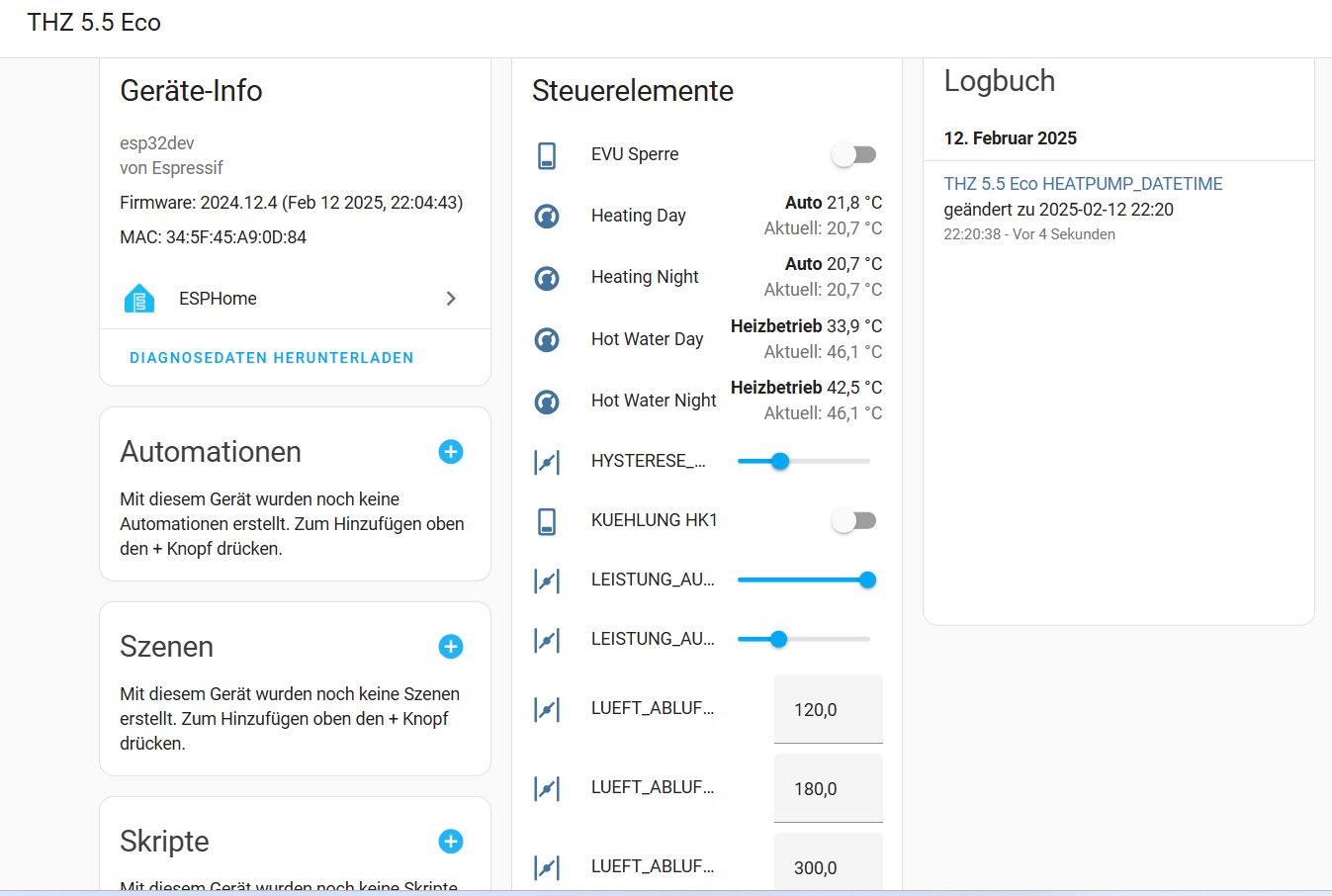Open the HEATPUMP_DATETIME logbook entry link
The height and width of the screenshot is (896, 1332).
pos(1083,184)
